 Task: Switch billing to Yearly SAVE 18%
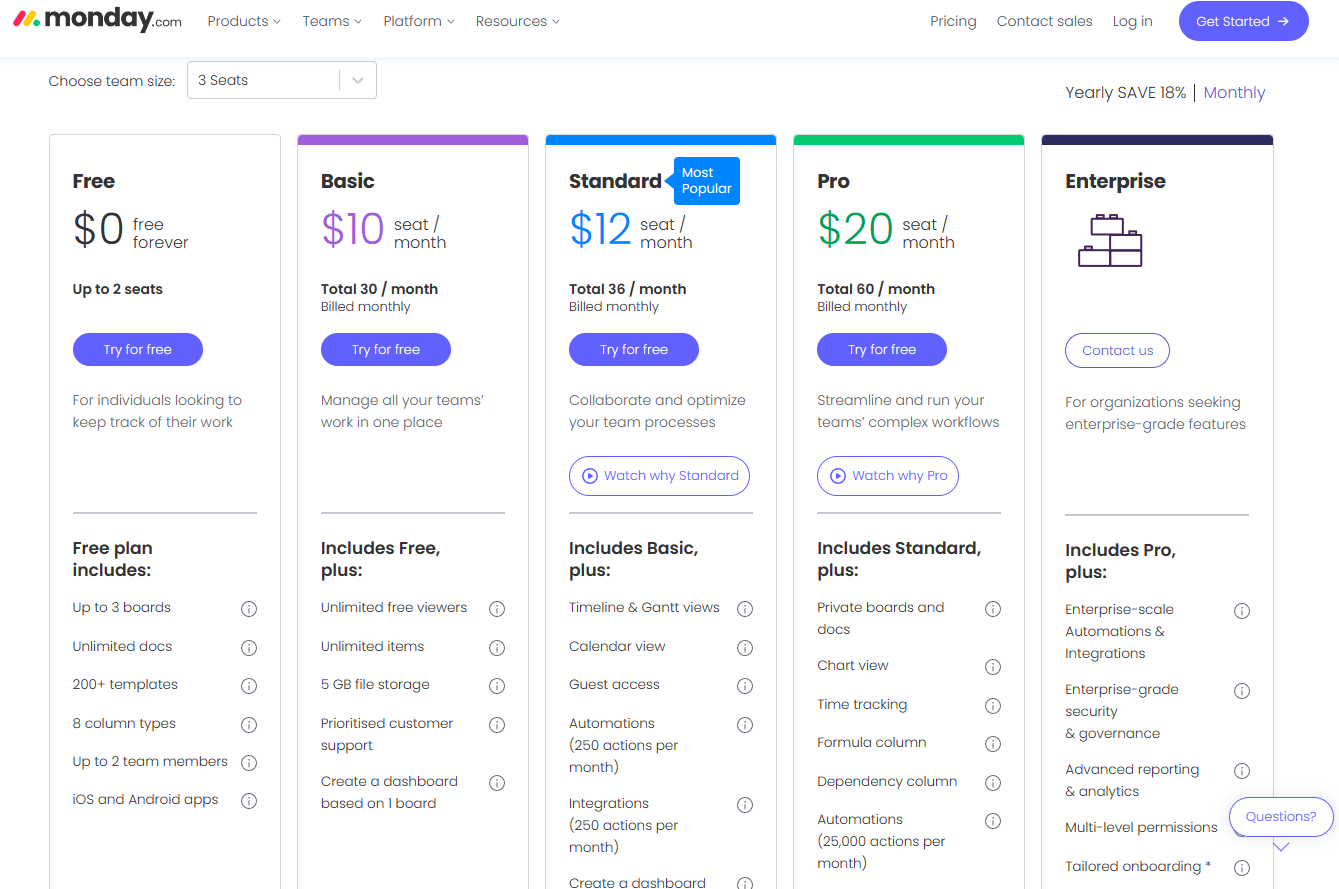tap(1125, 93)
